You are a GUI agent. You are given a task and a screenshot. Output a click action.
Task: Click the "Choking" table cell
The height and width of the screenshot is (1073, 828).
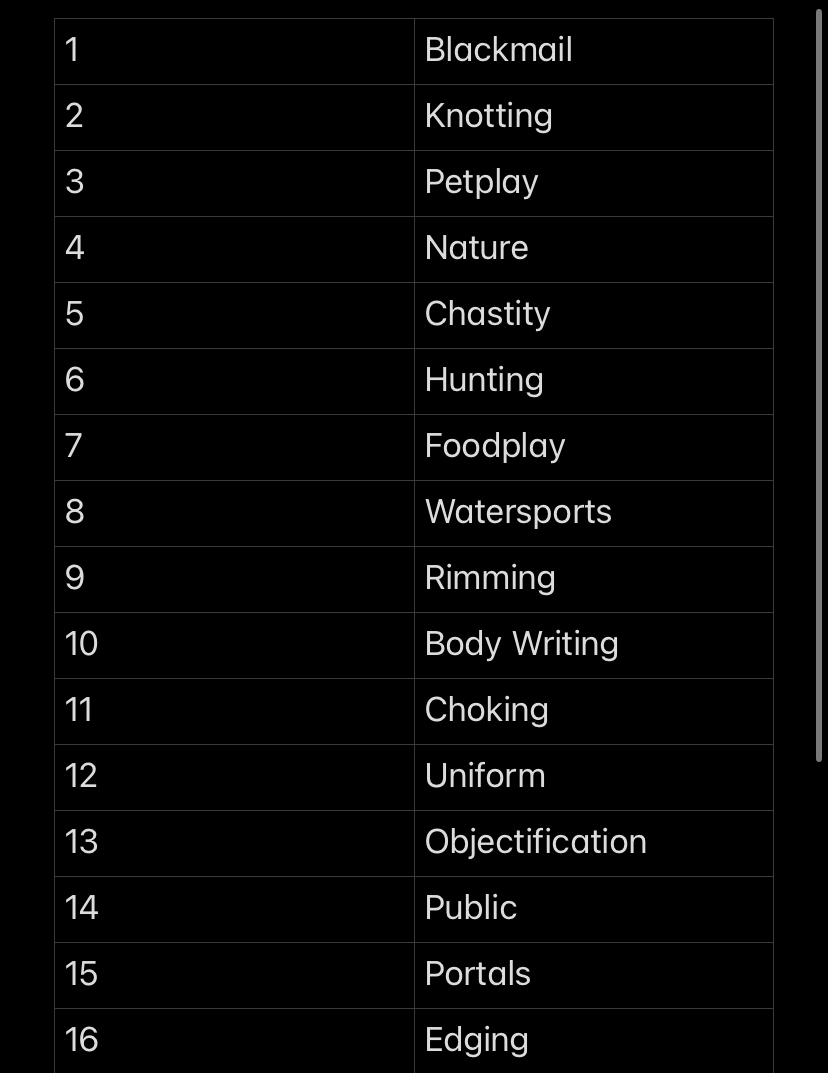(x=486, y=710)
